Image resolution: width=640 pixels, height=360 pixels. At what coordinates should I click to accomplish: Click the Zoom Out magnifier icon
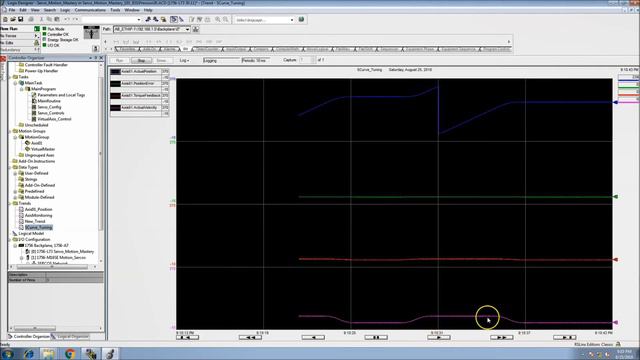pyautogui.click(x=225, y=19)
